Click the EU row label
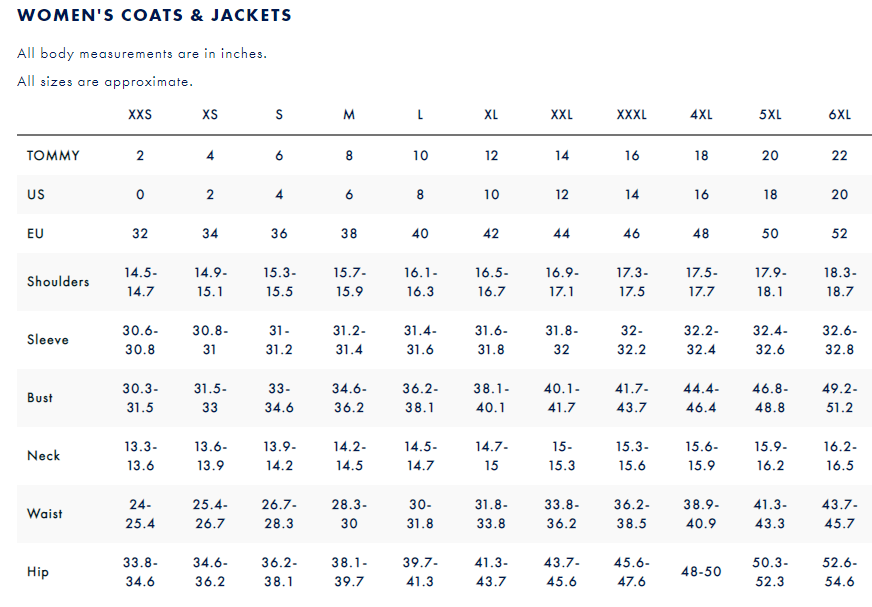This screenshot has height=607, width=872. tap(36, 234)
